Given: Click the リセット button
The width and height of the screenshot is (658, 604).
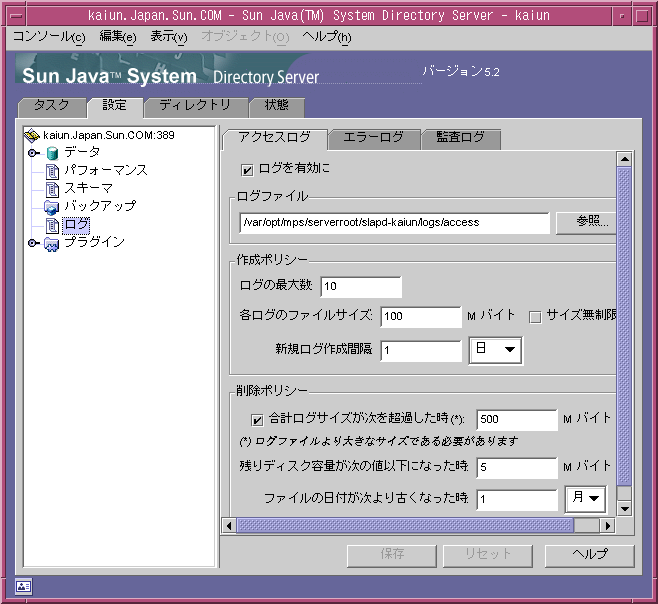Looking at the screenshot, I should click(x=488, y=555).
